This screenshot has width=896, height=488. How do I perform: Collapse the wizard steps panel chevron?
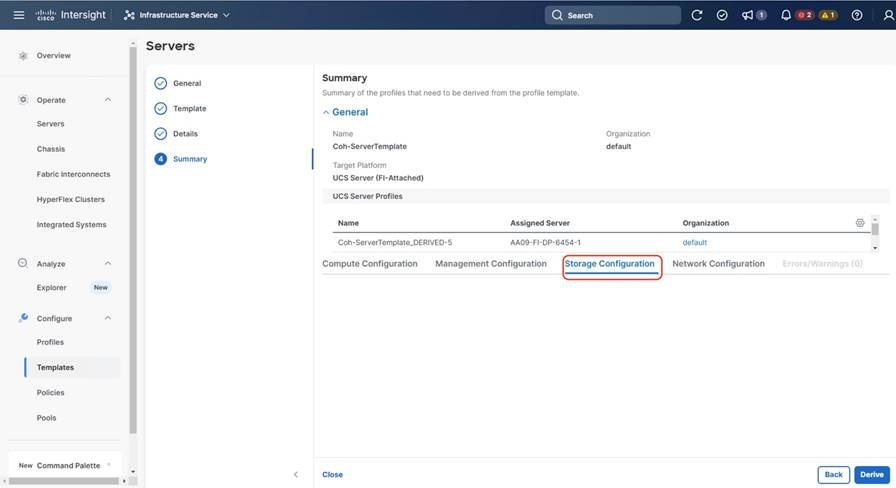point(295,474)
